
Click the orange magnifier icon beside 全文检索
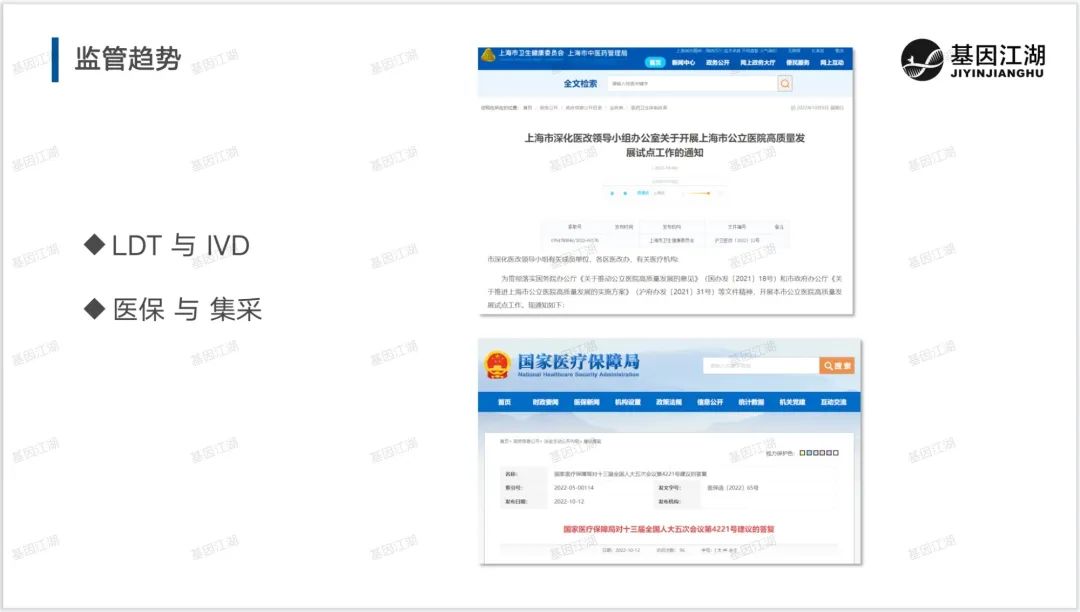785,84
